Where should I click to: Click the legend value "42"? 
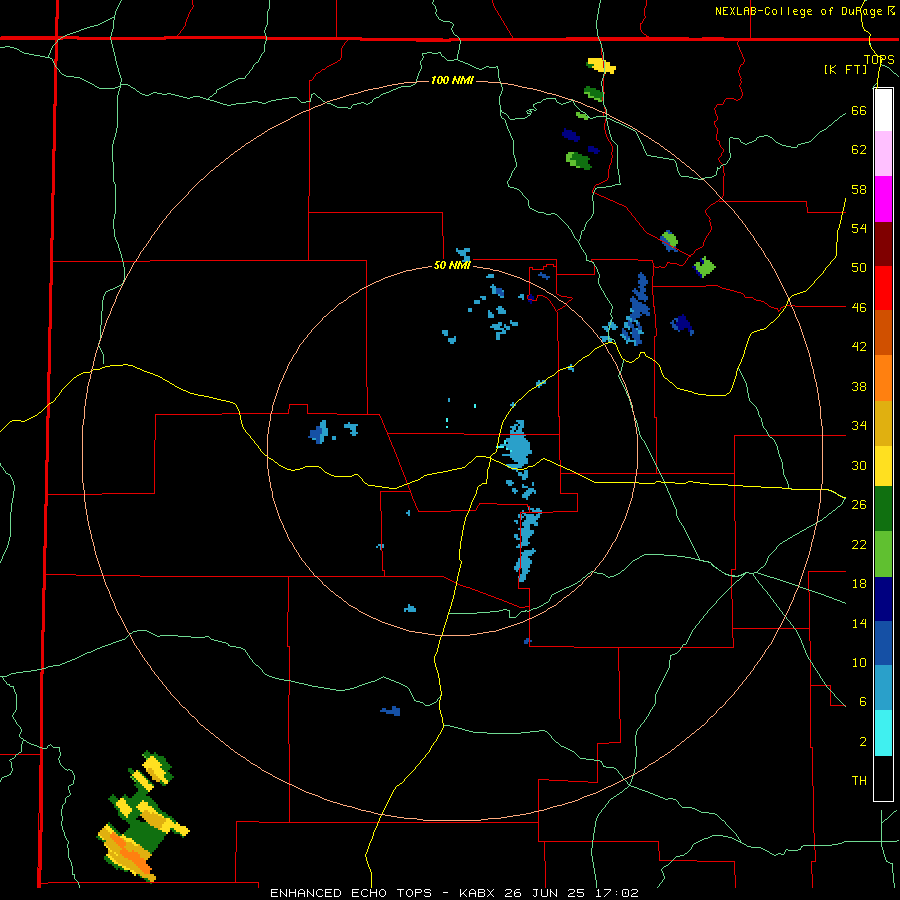pyautogui.click(x=859, y=347)
